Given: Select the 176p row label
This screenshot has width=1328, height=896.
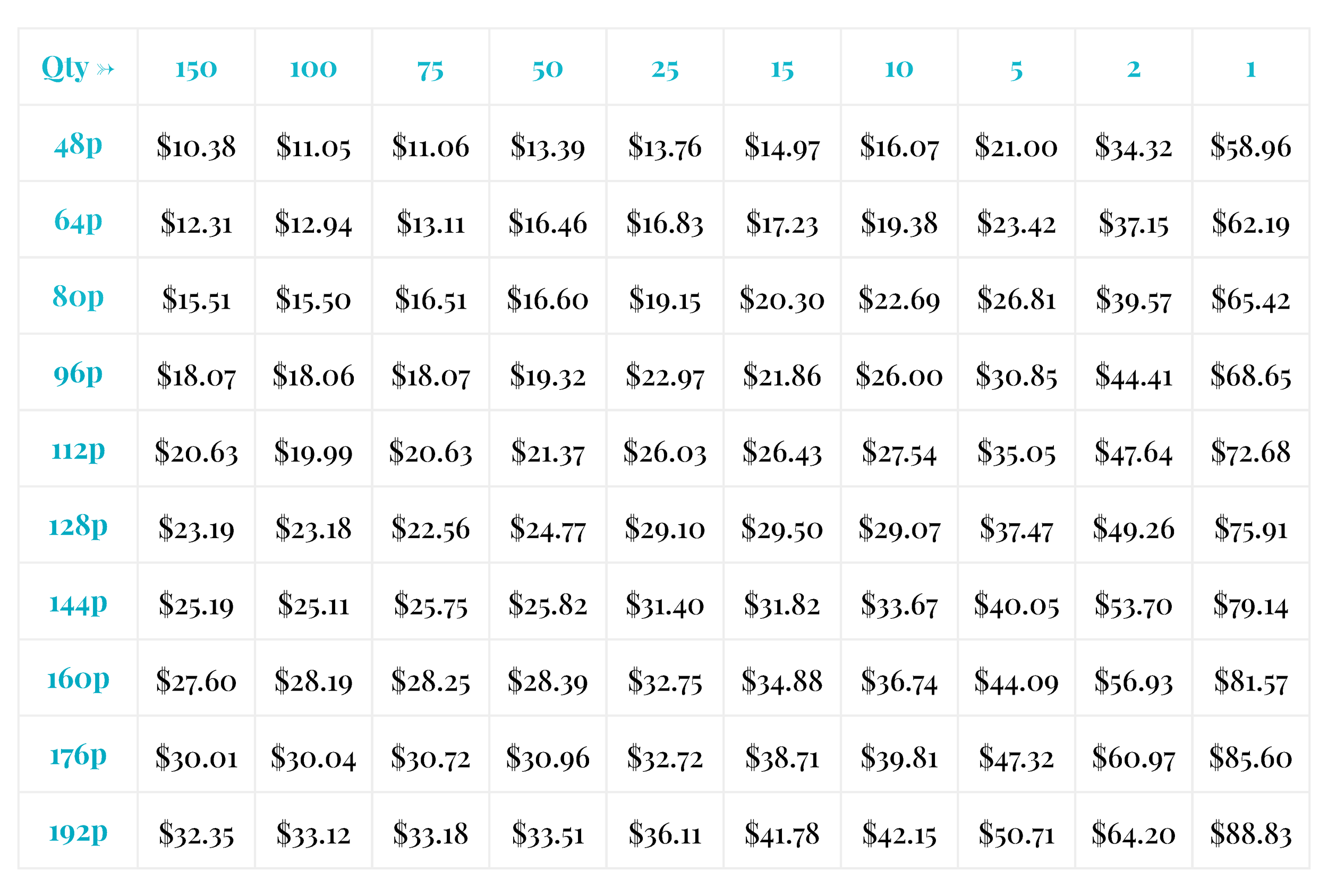Looking at the screenshot, I should point(78,755).
